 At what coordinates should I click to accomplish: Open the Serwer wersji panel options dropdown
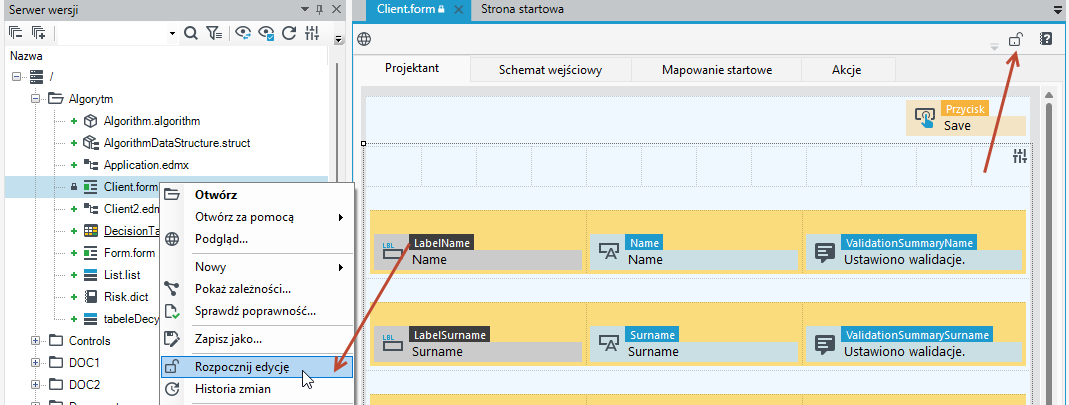[x=305, y=9]
